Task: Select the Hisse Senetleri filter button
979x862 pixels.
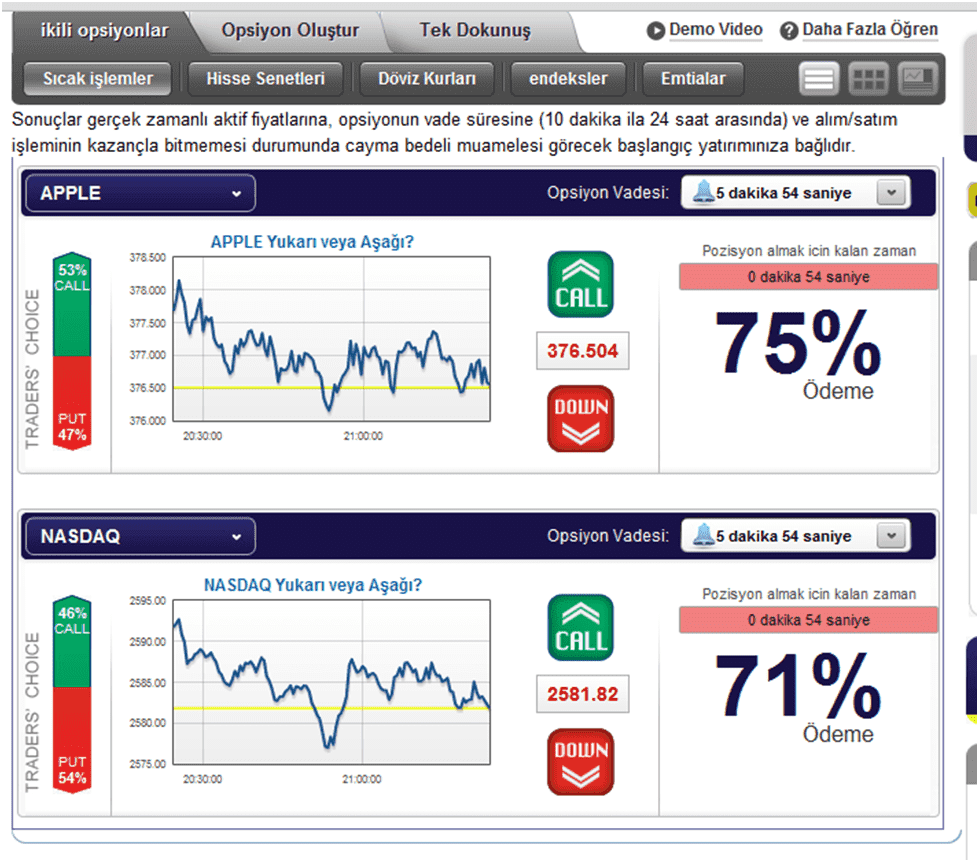Action: point(265,79)
